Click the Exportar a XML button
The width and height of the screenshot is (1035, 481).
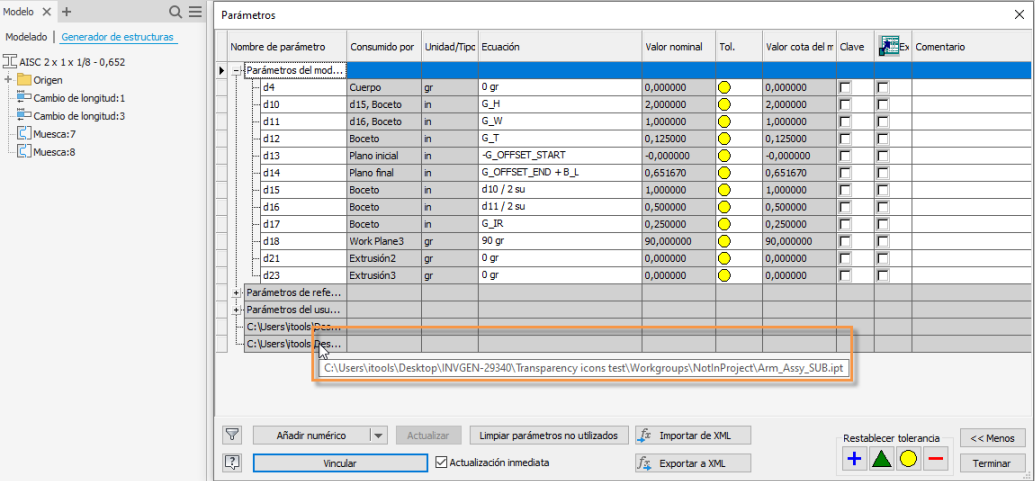pos(693,463)
